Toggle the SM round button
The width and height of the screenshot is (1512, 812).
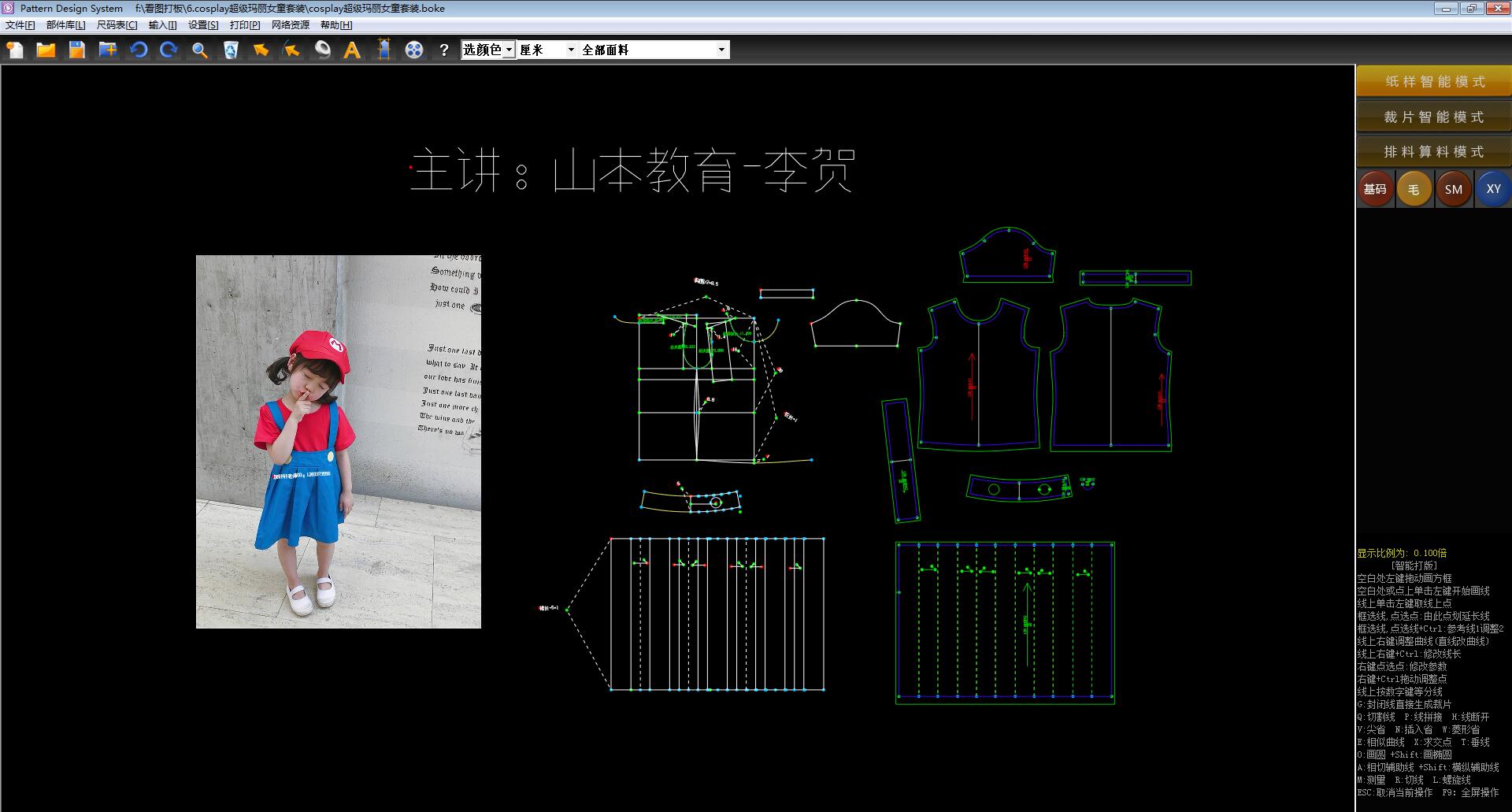1454,189
